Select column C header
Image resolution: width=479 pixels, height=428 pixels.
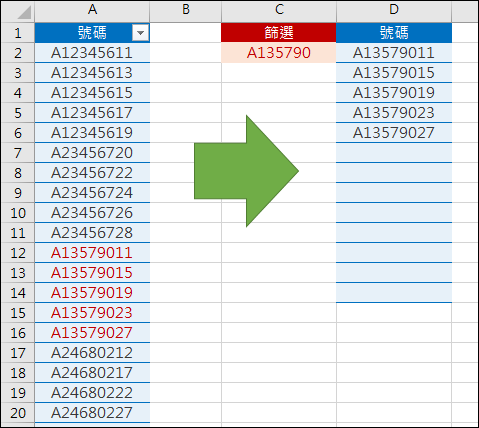click(x=279, y=10)
